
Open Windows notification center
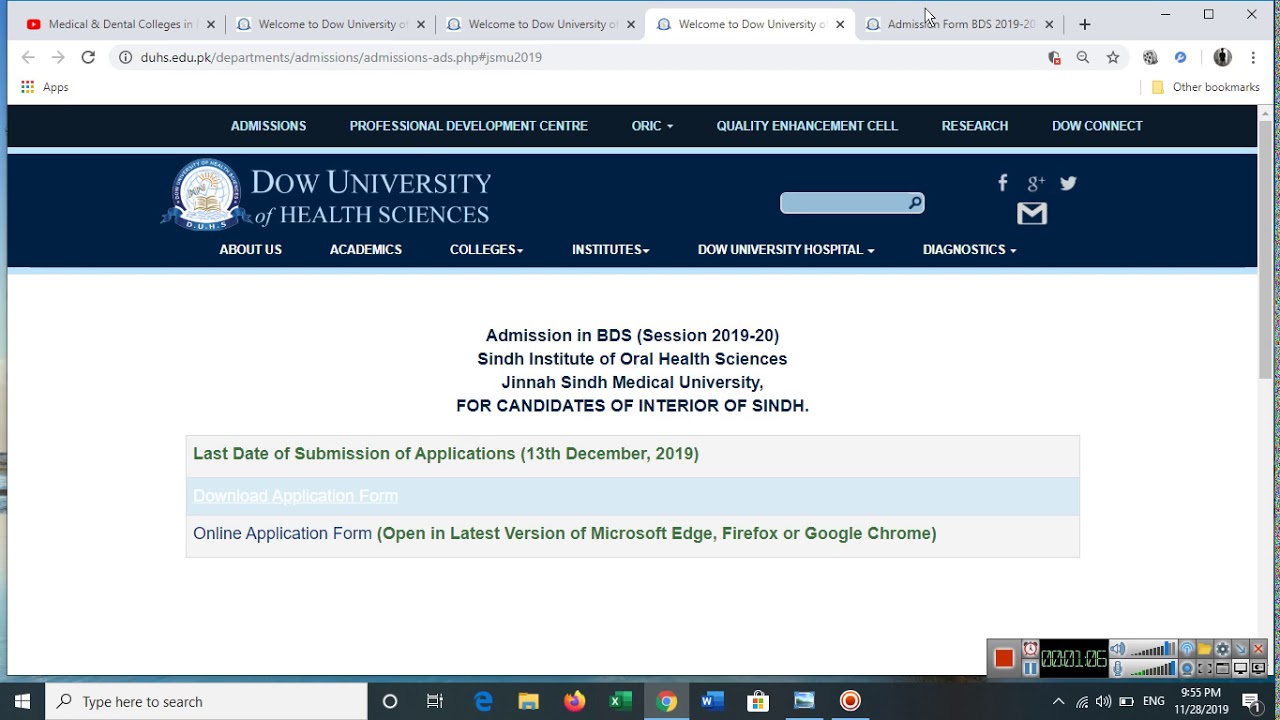click(x=1251, y=702)
